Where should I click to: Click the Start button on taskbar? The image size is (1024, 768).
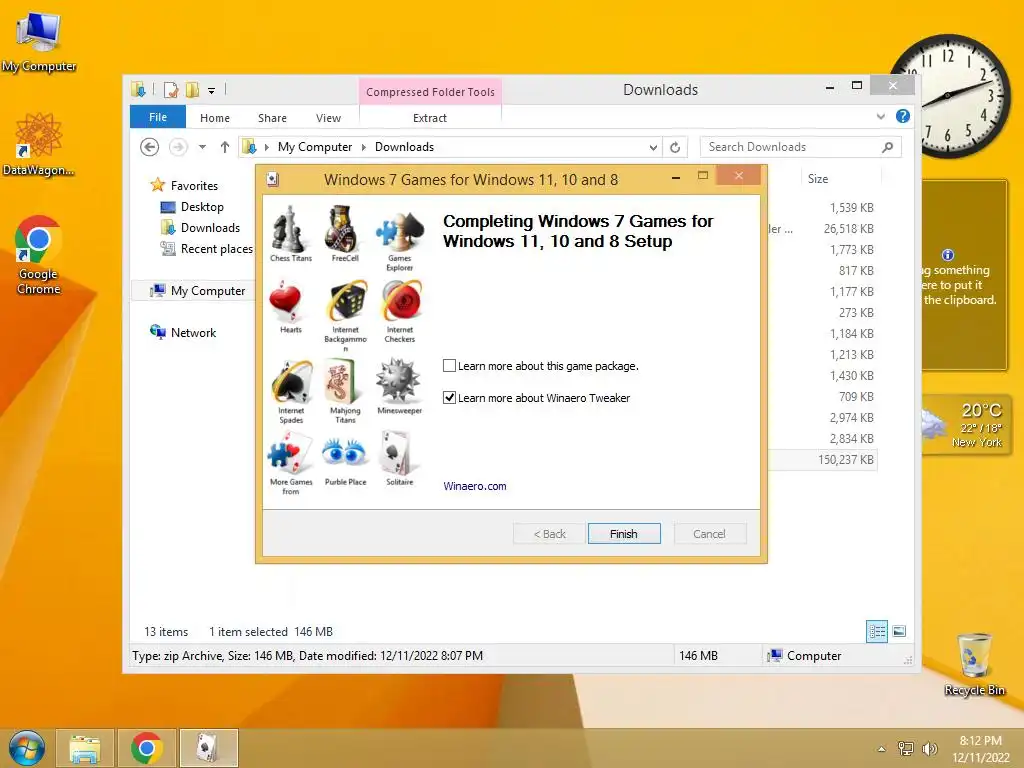pyautogui.click(x=27, y=748)
